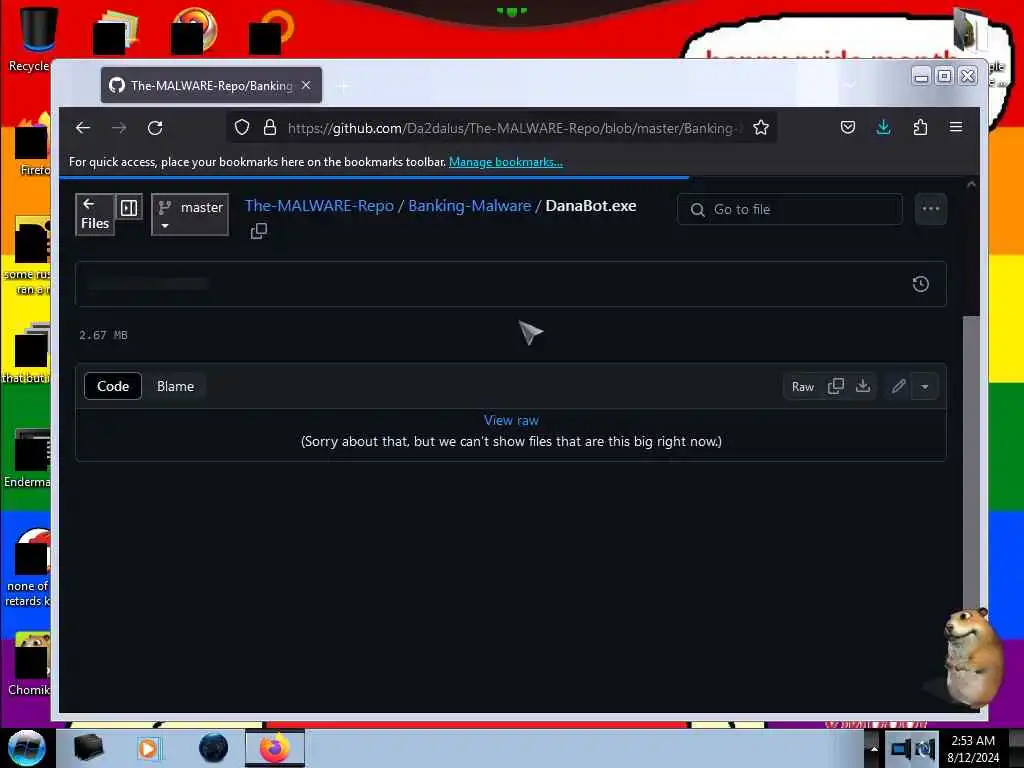1024x768 pixels.
Task: Open the more file actions ellipsis
Action: [931, 209]
